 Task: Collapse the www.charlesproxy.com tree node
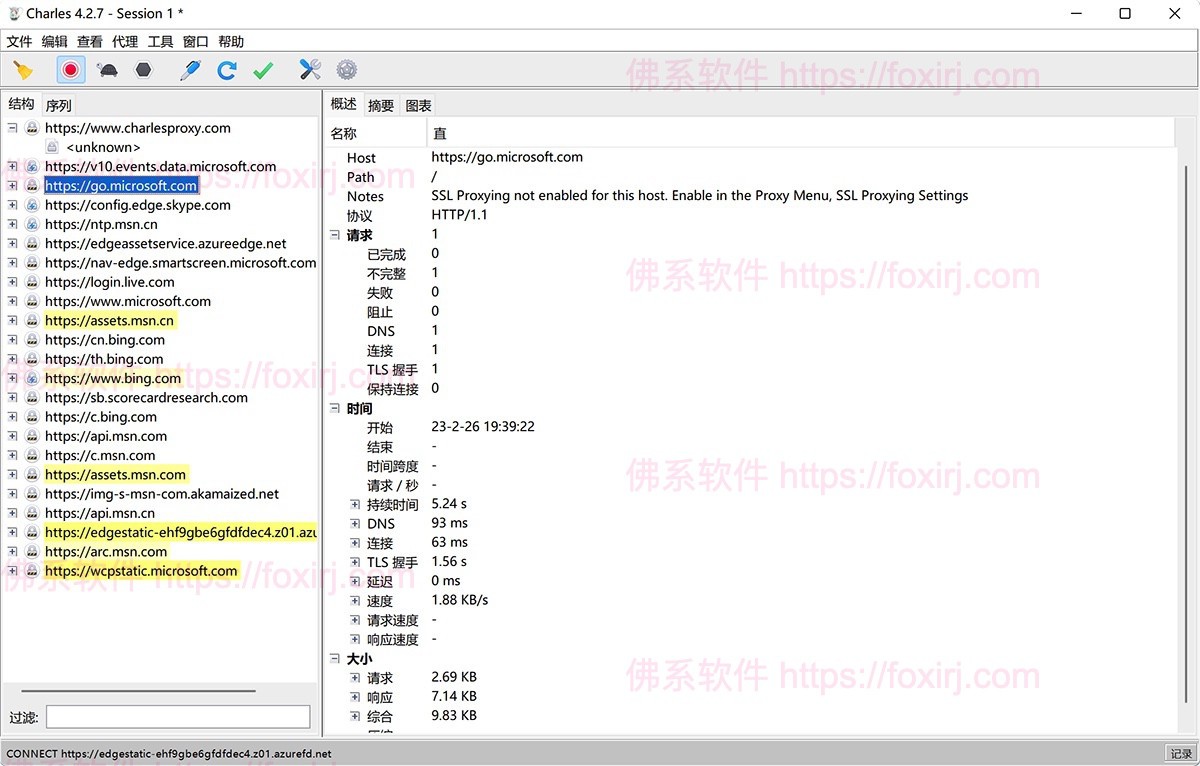(13, 128)
